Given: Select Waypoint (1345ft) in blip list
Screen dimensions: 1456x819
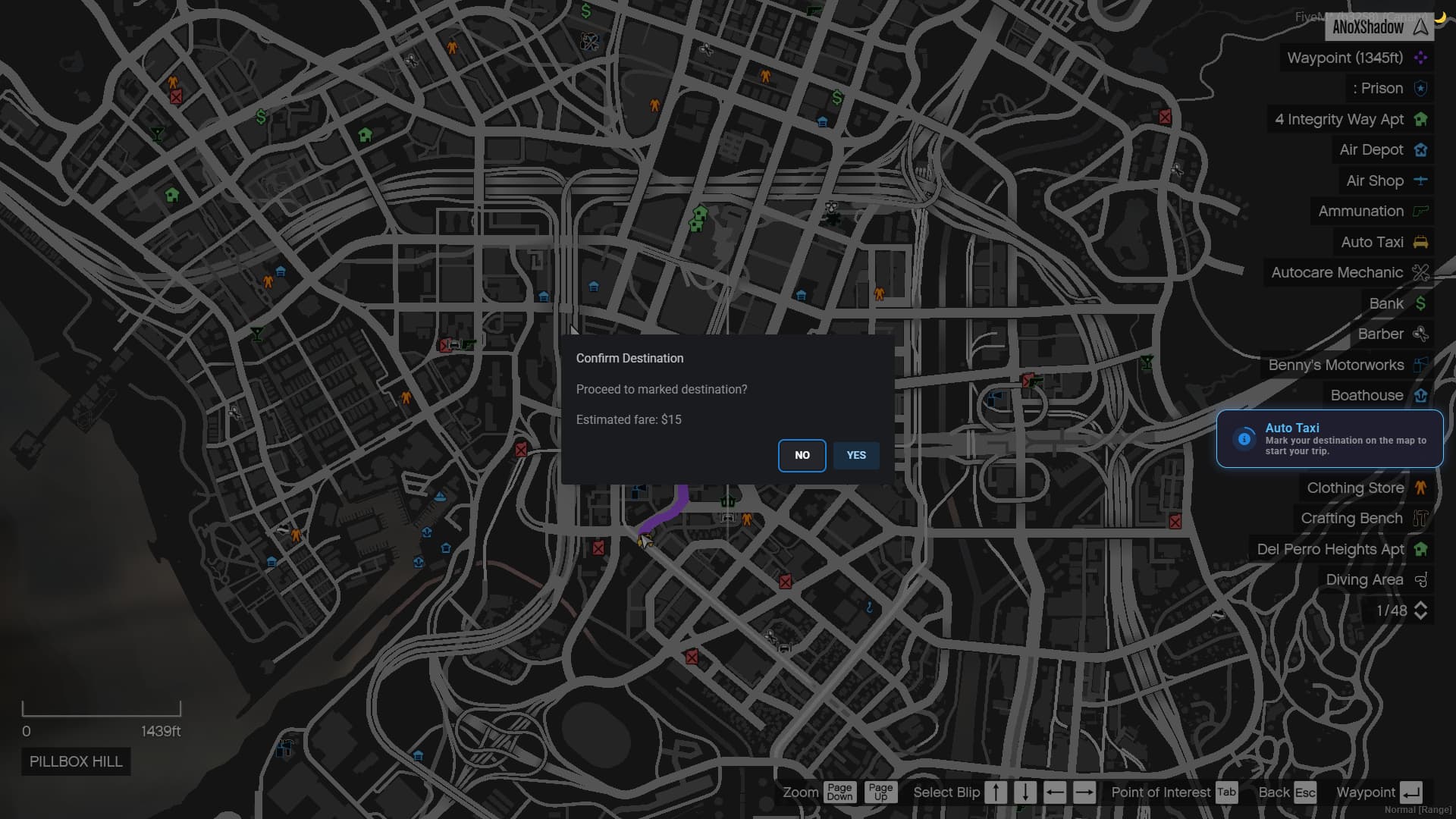Looking at the screenshot, I should pyautogui.click(x=1356, y=58).
